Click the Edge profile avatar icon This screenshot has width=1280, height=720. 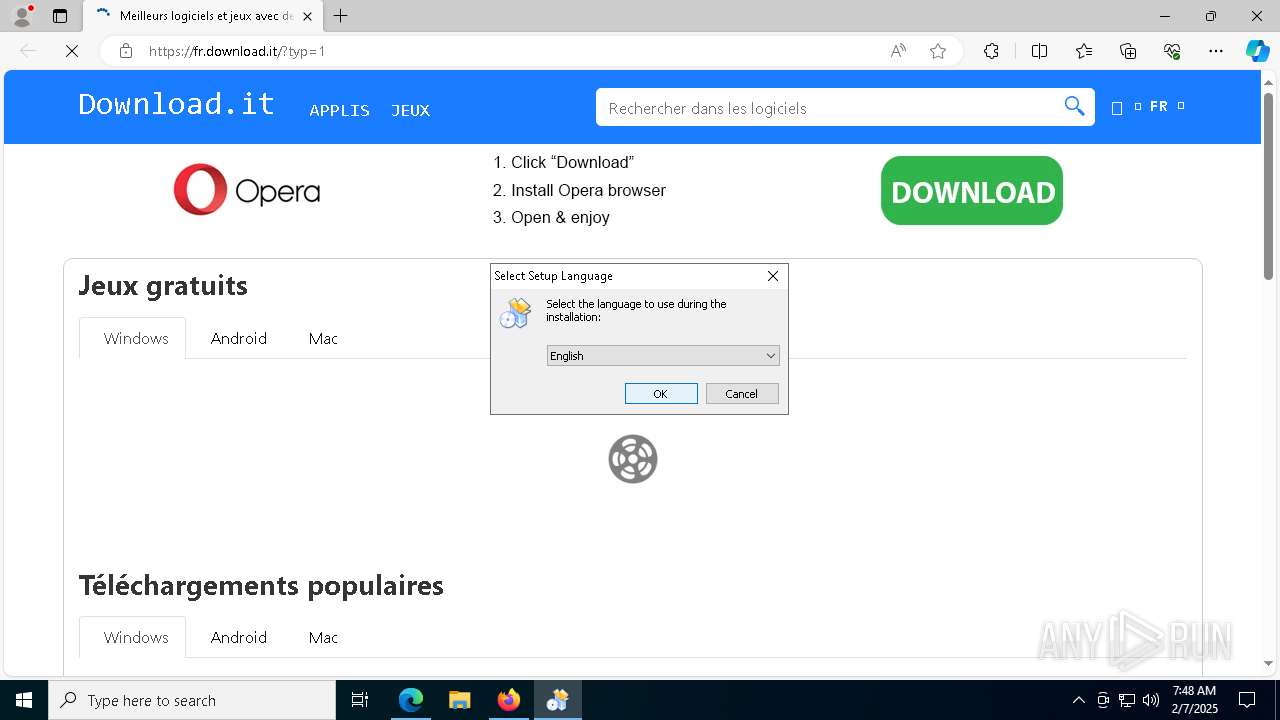(x=22, y=16)
